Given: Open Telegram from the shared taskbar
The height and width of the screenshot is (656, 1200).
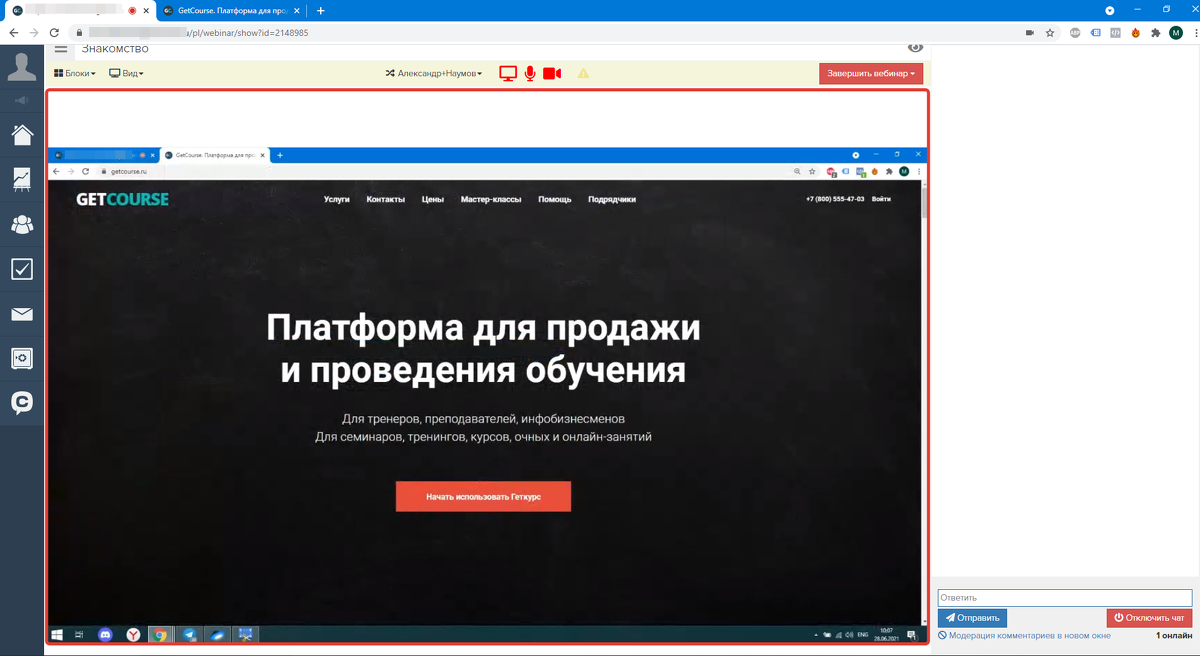Looking at the screenshot, I should tap(189, 635).
